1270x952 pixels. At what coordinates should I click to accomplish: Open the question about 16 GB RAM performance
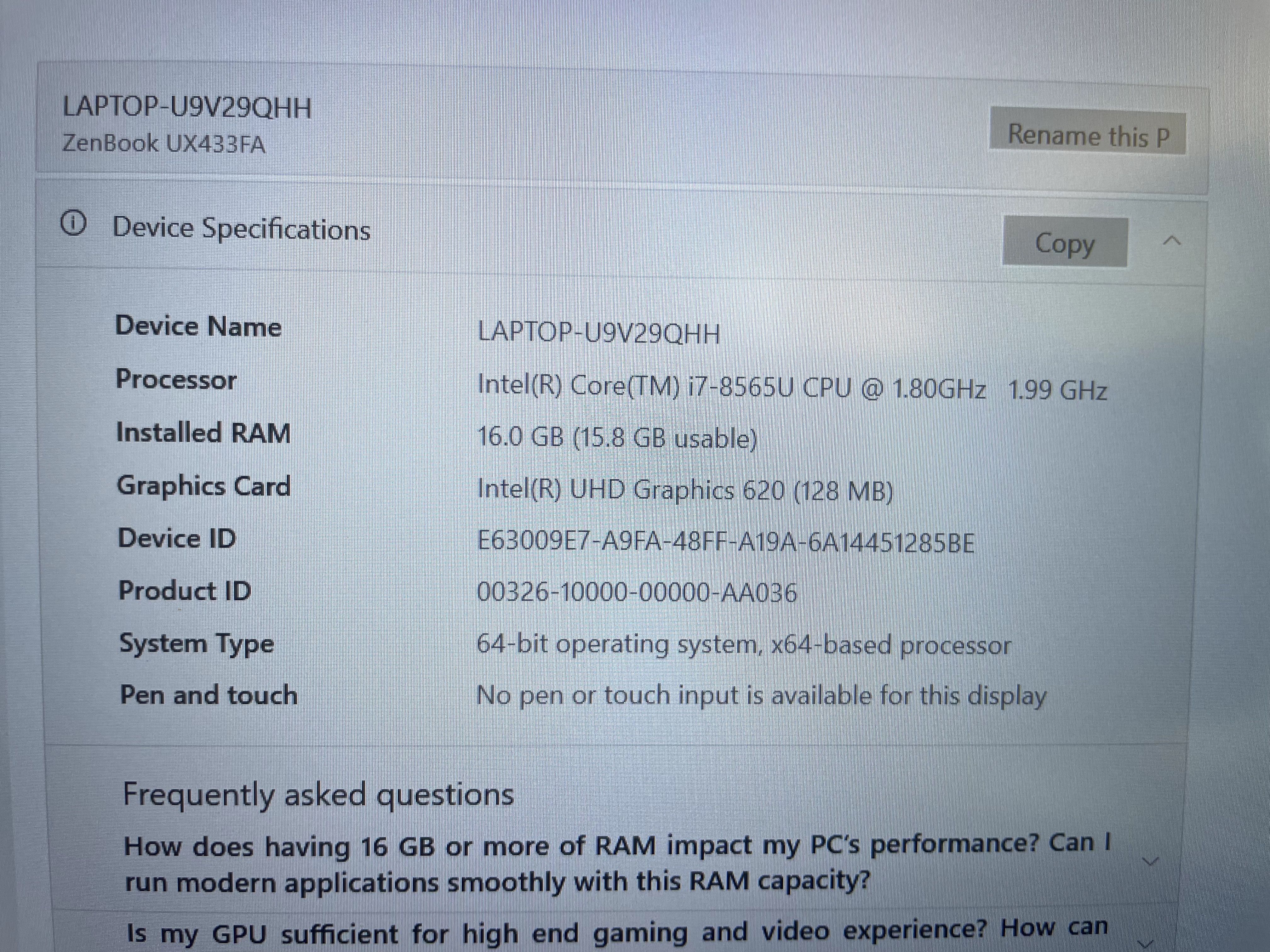pos(618,863)
